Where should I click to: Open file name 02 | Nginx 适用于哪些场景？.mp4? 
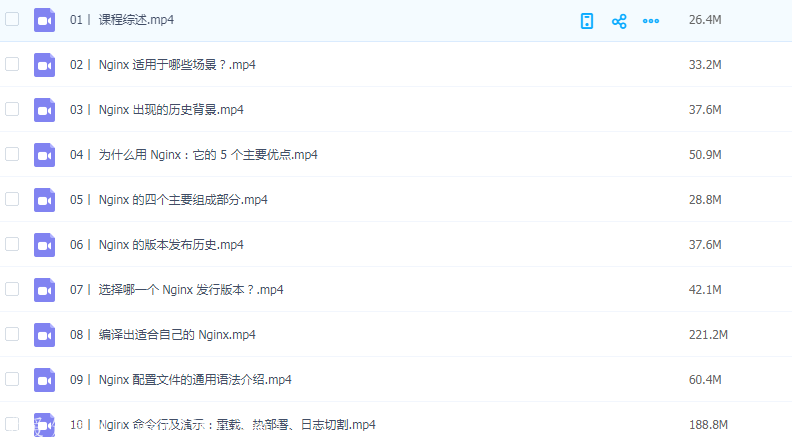point(163,65)
